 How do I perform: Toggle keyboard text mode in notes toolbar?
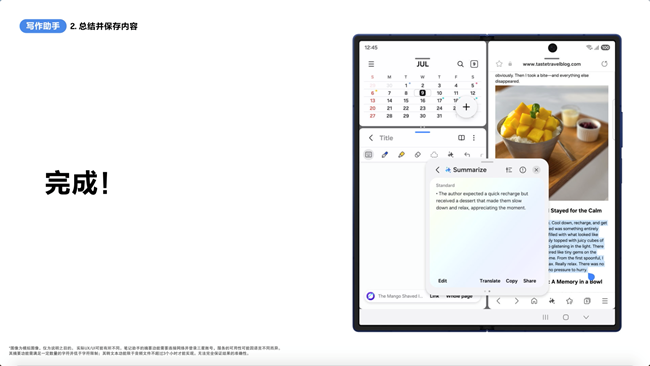pos(368,155)
